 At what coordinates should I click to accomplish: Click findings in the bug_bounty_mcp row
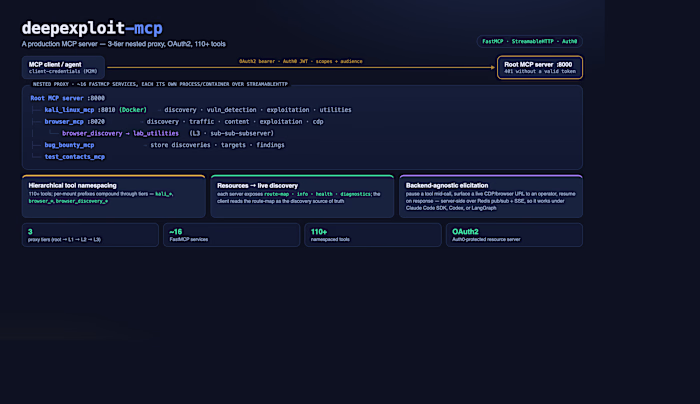click(x=270, y=145)
